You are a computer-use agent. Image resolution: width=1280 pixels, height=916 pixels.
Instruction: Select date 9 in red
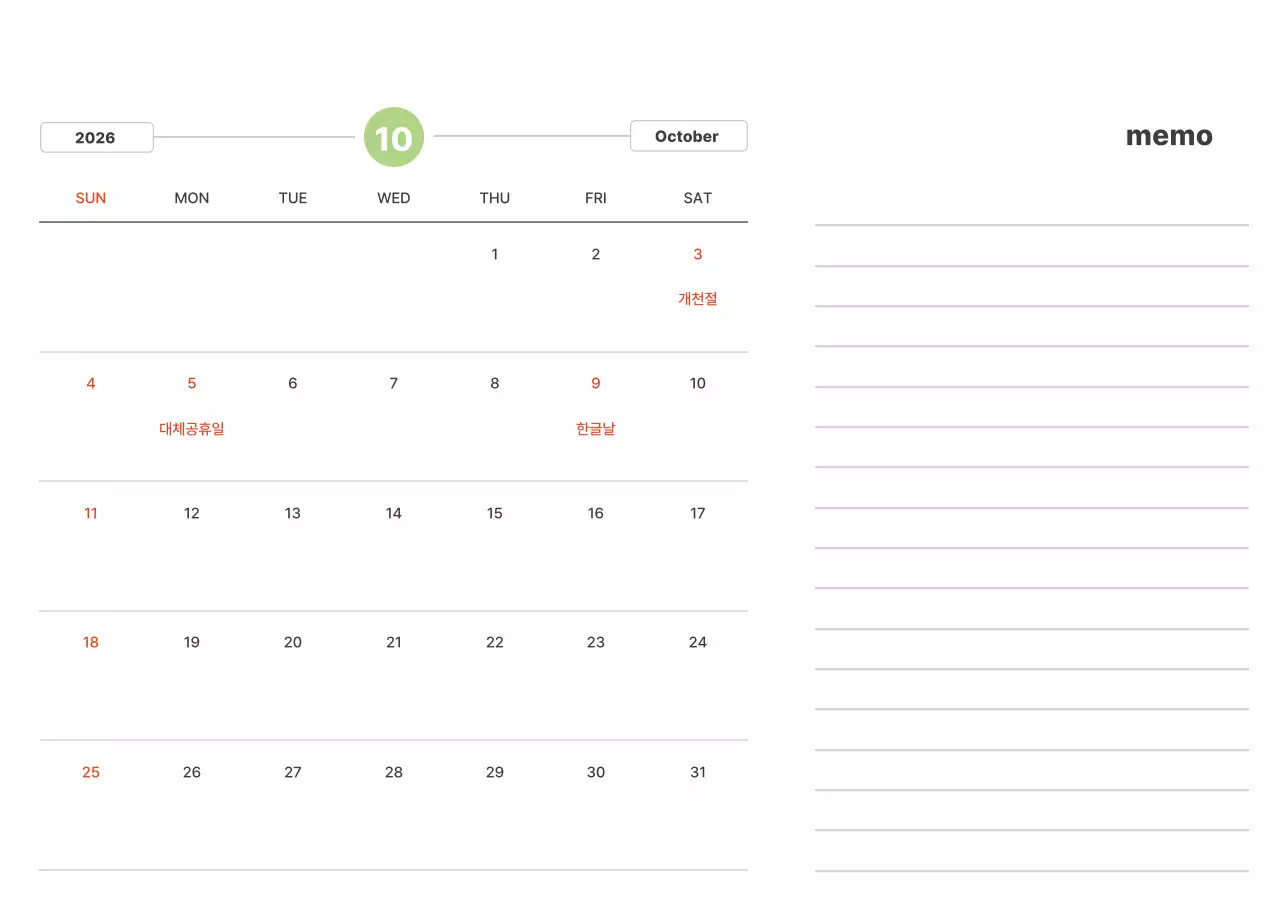click(x=596, y=383)
